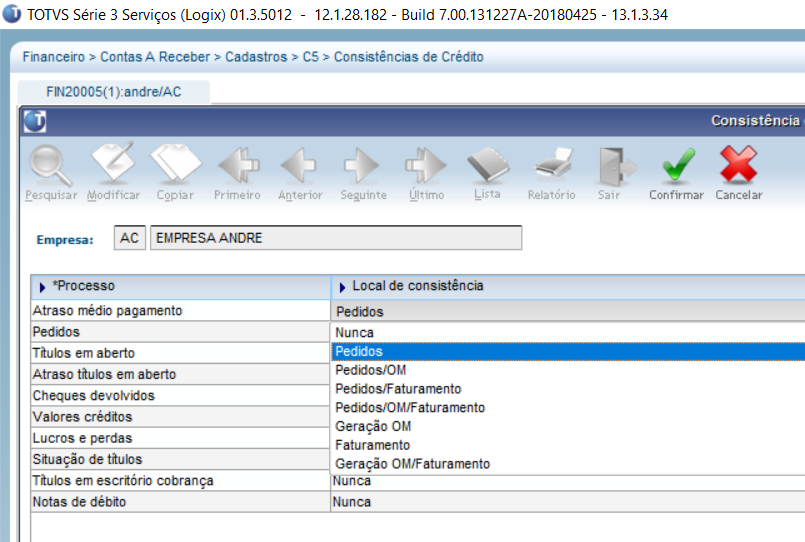This screenshot has width=805, height=542.
Task: Go to Primeiro record arrow
Action: tap(238, 165)
